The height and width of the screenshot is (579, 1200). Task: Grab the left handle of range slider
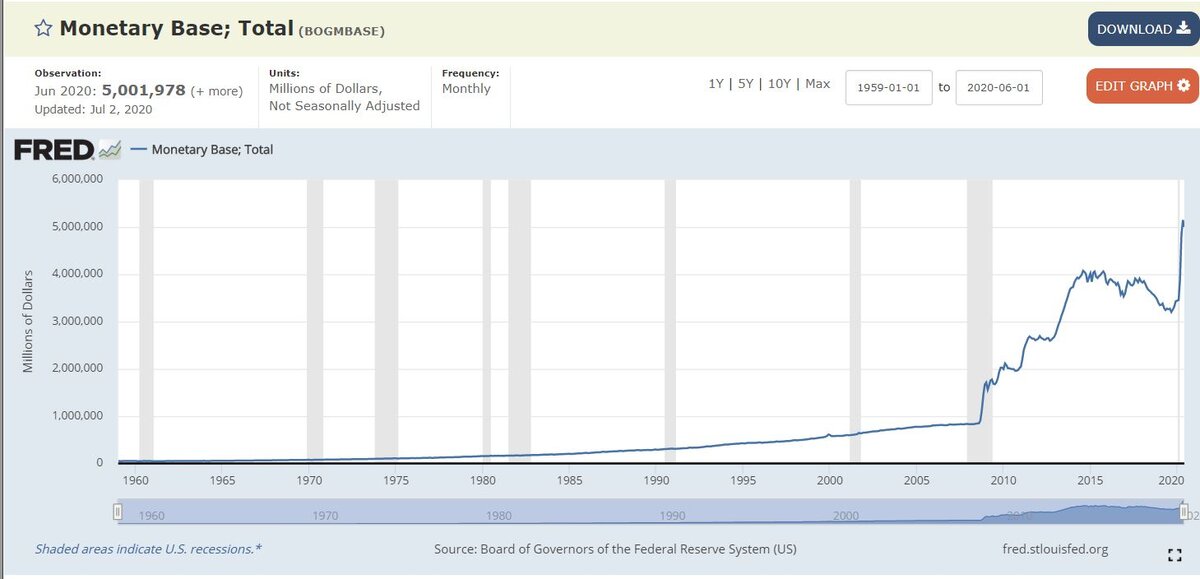pyautogui.click(x=117, y=512)
